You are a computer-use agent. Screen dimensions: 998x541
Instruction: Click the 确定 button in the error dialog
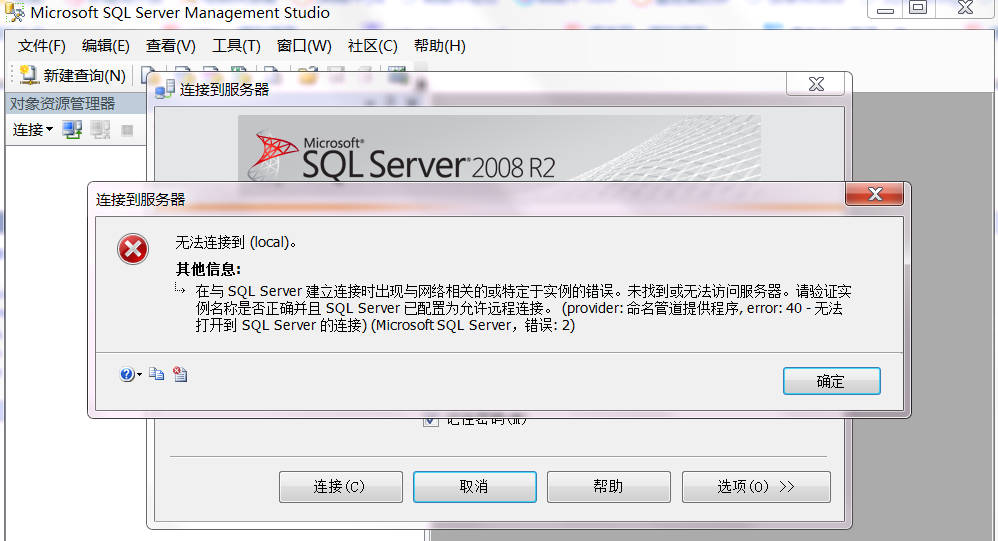831,381
